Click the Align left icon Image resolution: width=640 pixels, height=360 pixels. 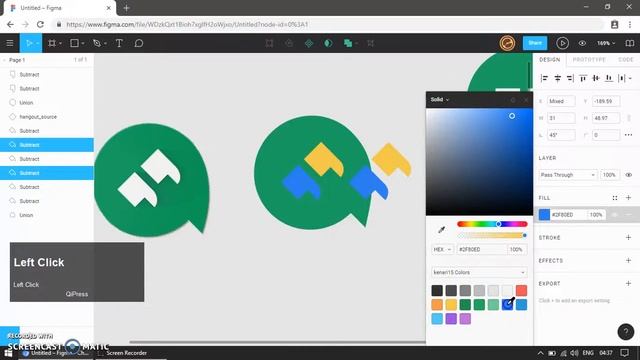544,78
